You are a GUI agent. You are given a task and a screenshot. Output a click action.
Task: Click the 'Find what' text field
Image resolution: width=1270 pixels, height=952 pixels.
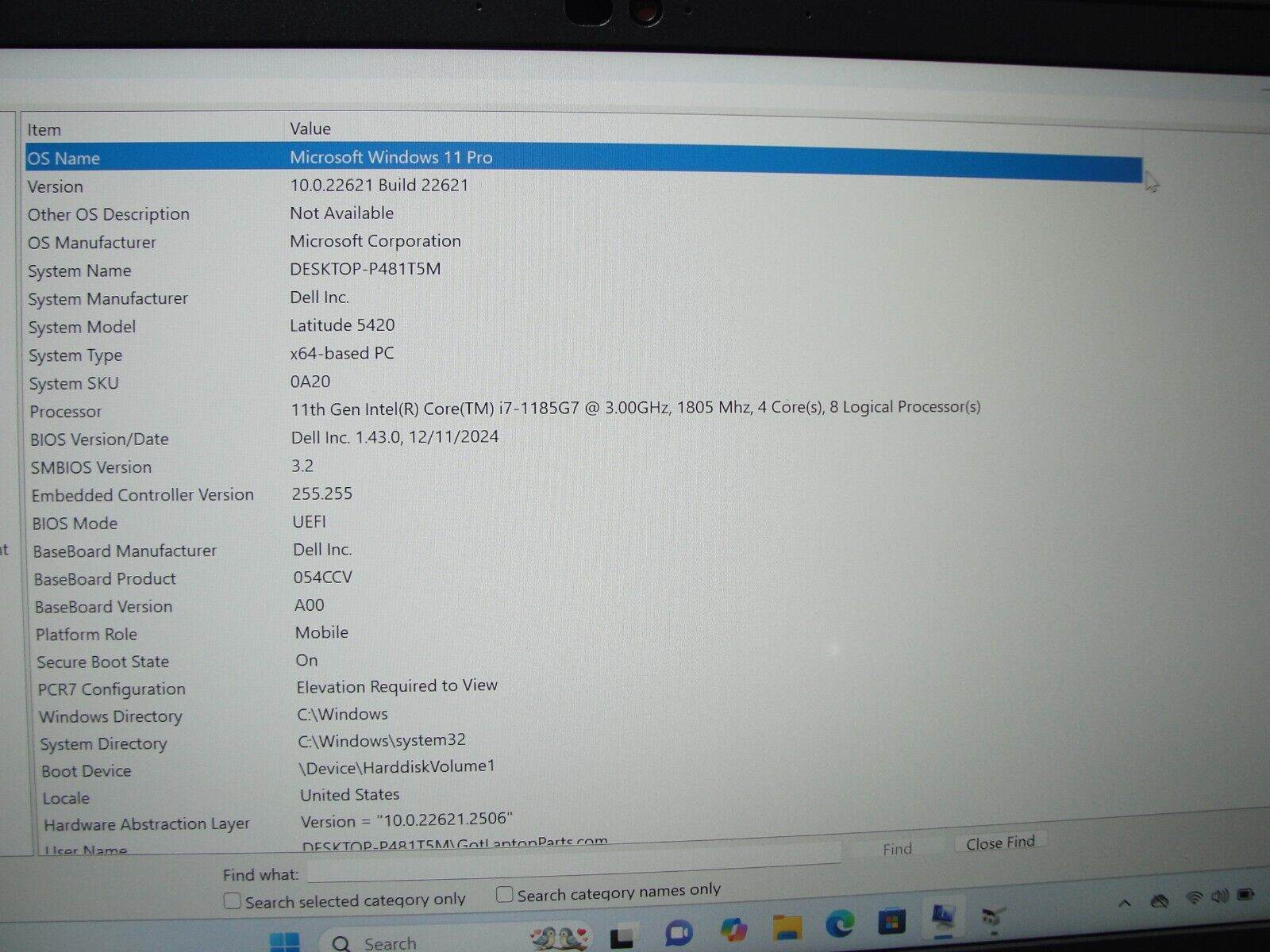click(x=571, y=871)
